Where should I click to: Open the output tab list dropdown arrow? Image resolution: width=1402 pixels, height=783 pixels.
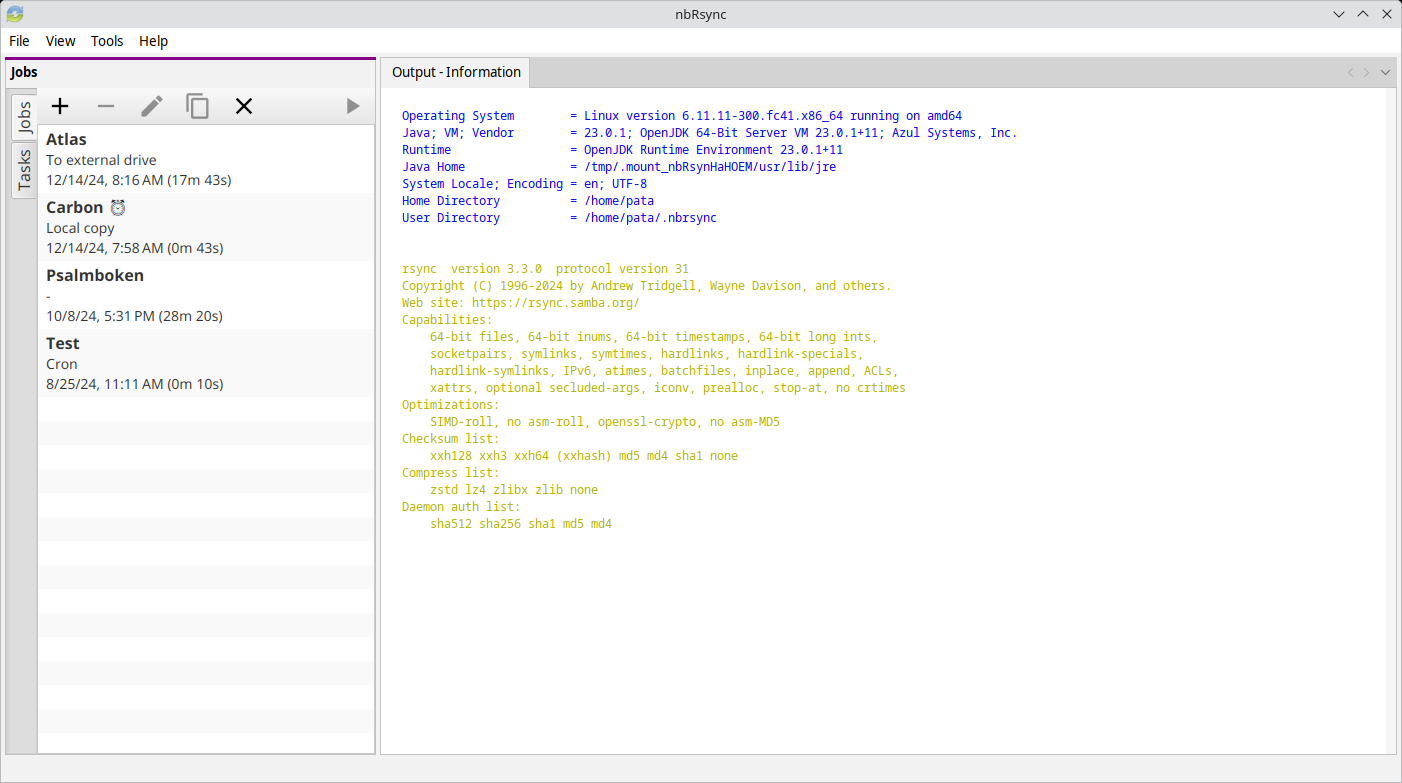pos(1385,72)
